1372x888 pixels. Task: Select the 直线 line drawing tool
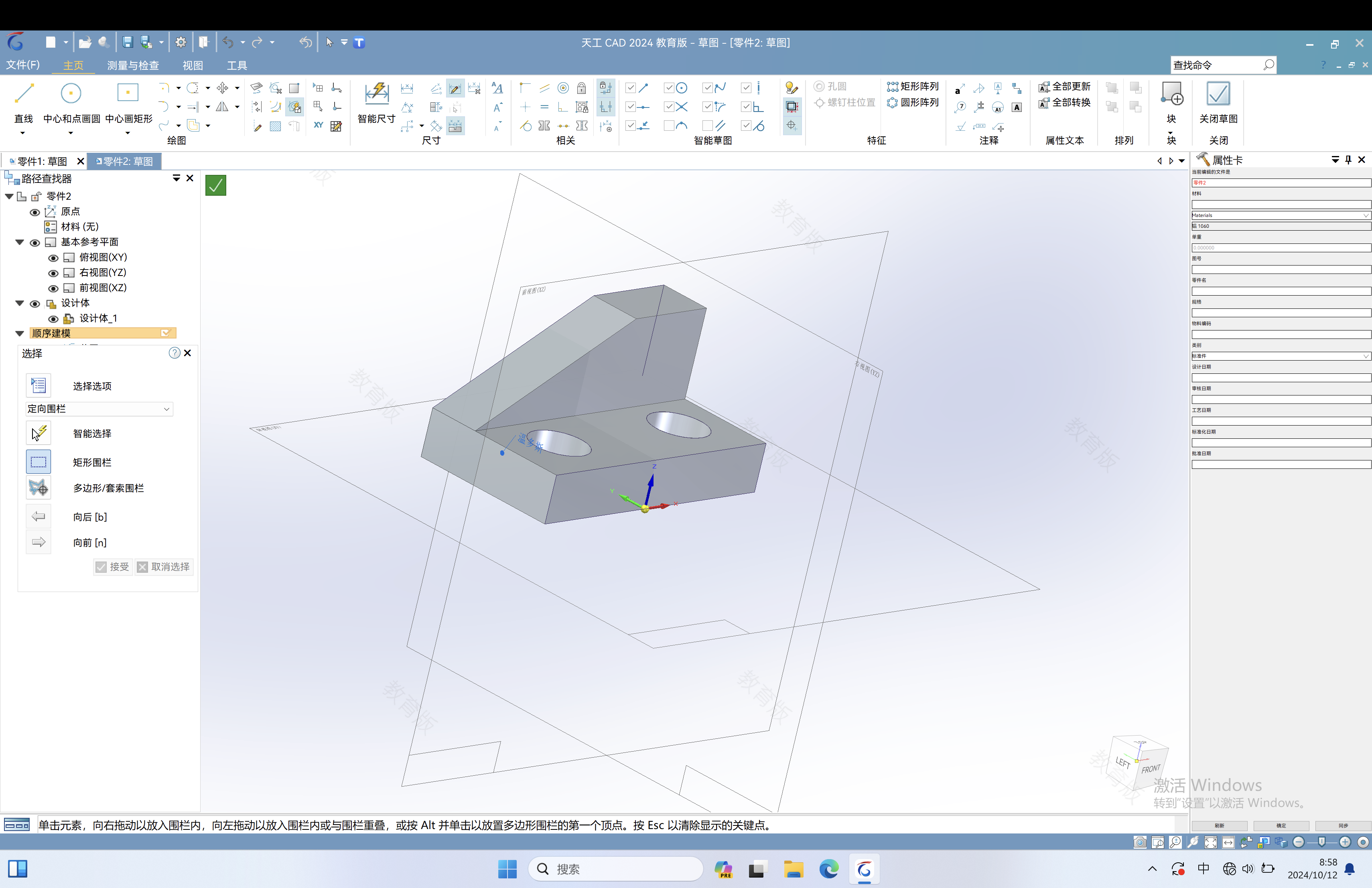24,93
